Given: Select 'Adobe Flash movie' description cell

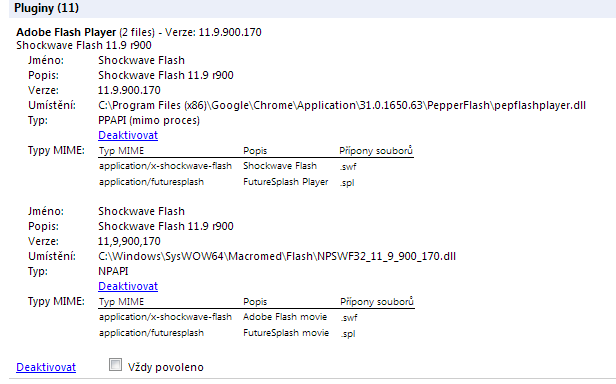Looking at the screenshot, I should pos(285,317).
